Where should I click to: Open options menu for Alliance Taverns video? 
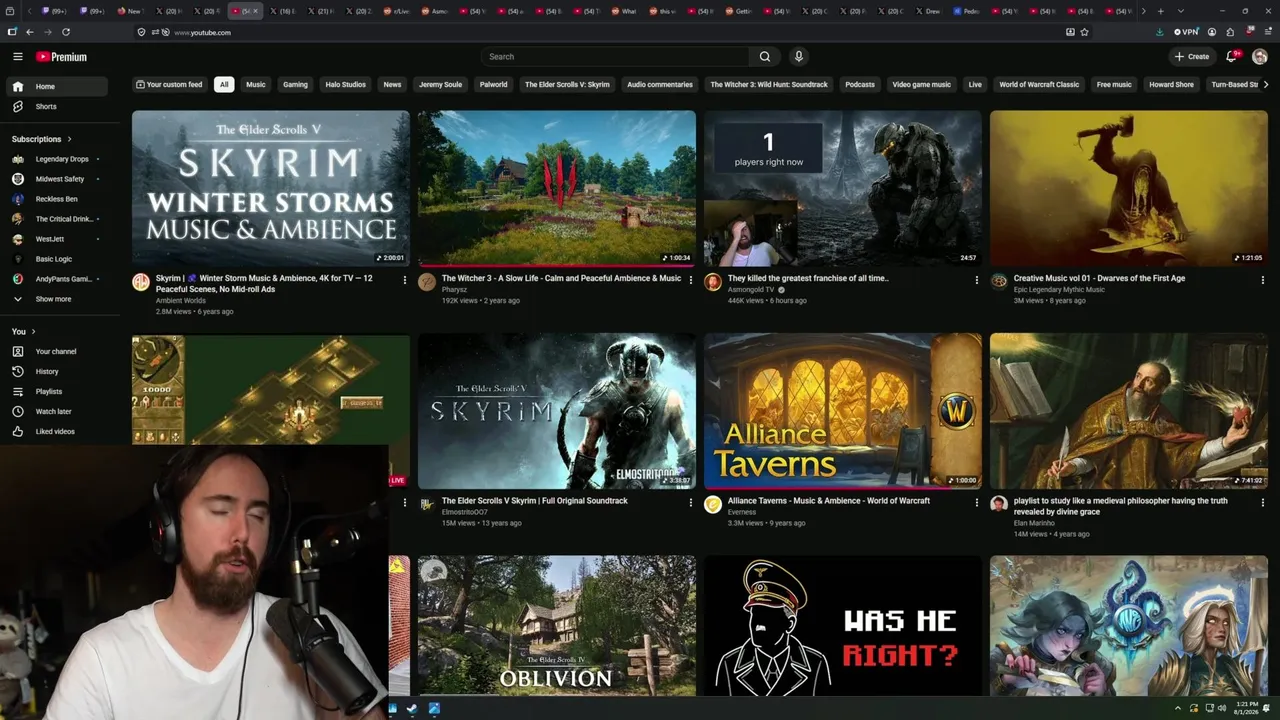click(x=977, y=502)
